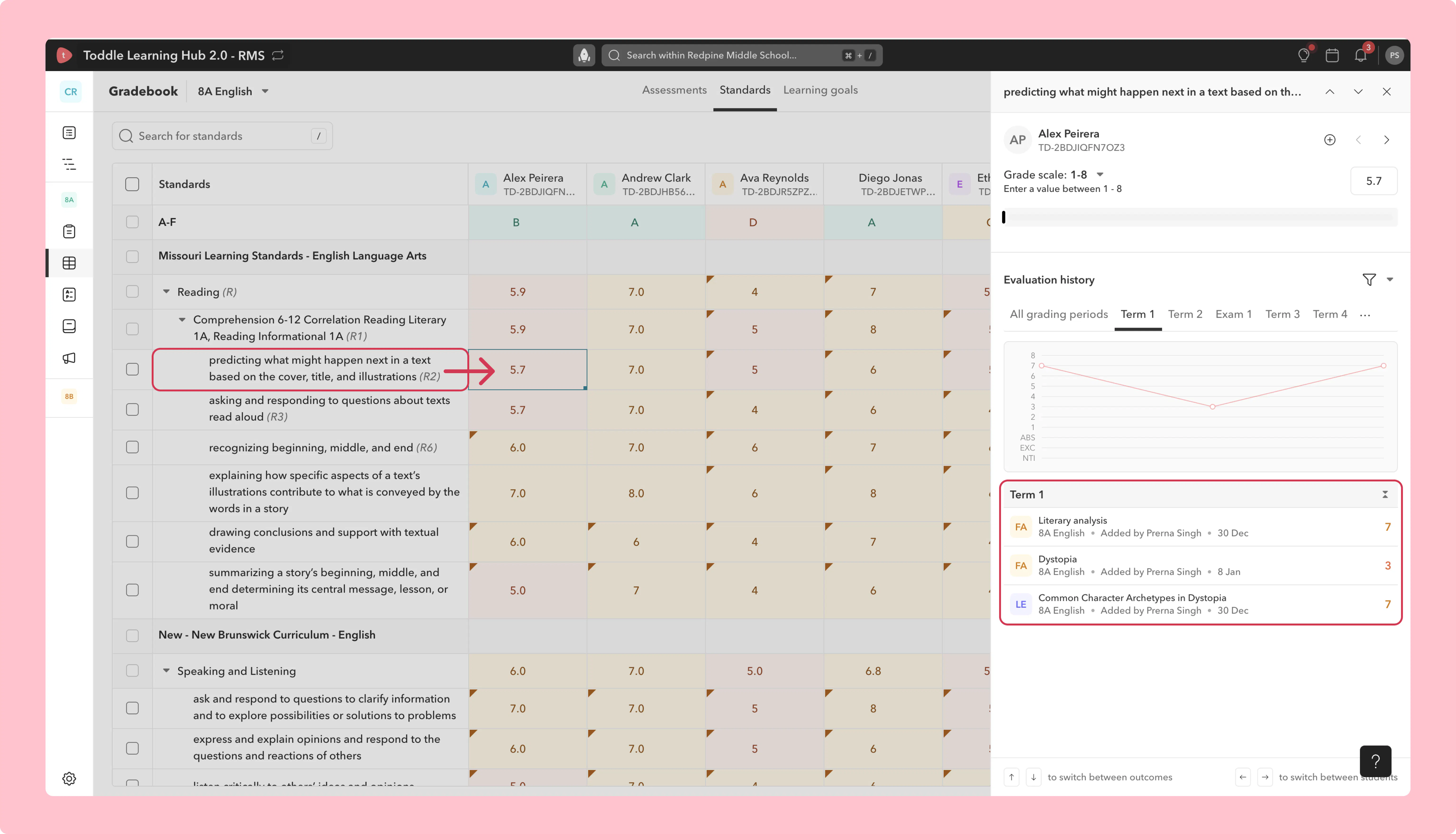Open the settings gear in sidebar

pyautogui.click(x=69, y=778)
